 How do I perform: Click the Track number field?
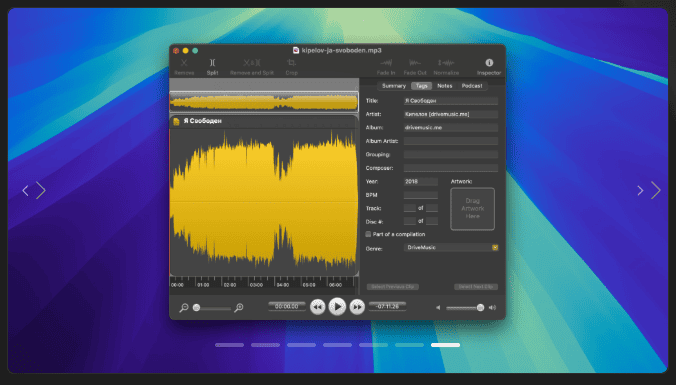click(x=410, y=208)
